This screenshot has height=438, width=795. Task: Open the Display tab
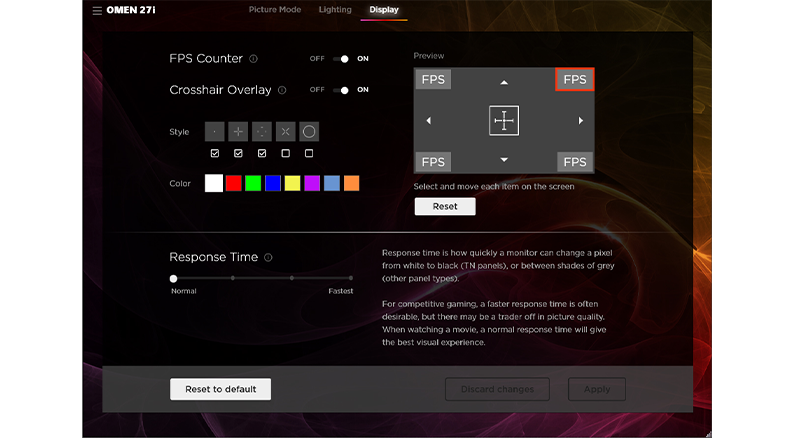tap(384, 10)
